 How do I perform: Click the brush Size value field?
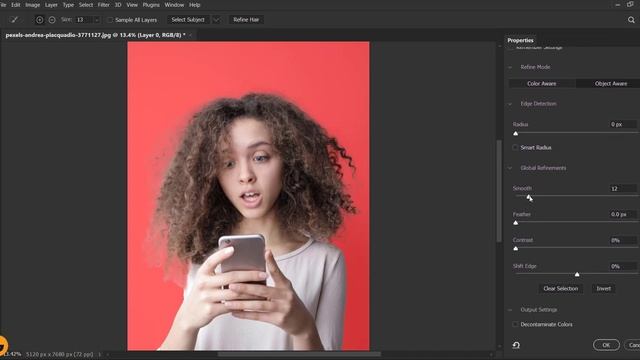coord(84,20)
